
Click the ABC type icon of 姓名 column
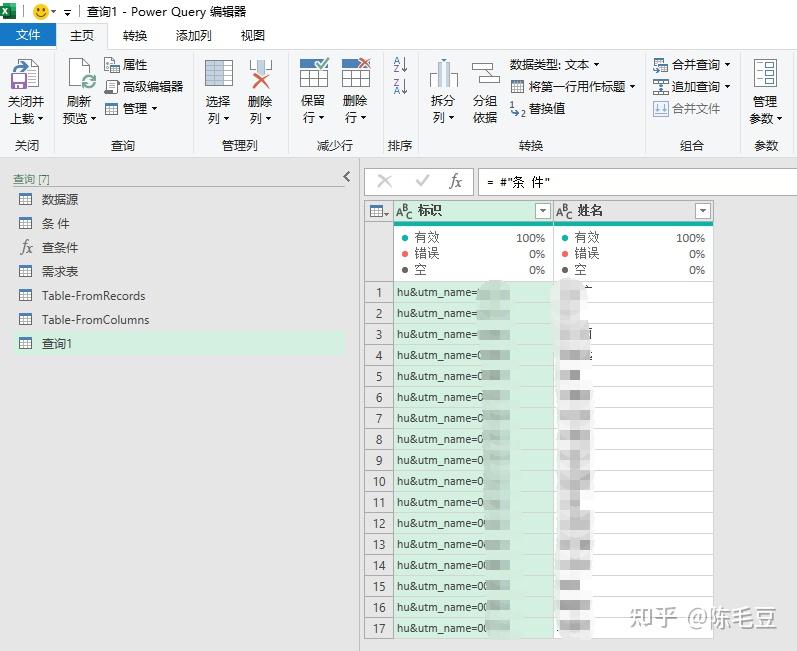point(564,211)
